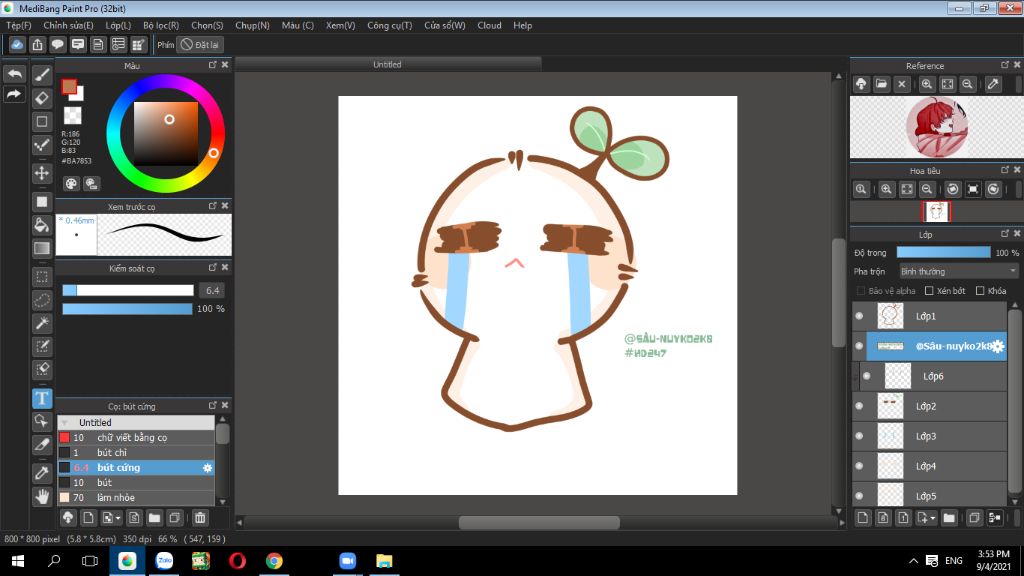Hide the Lớp3 layer

pos(859,436)
